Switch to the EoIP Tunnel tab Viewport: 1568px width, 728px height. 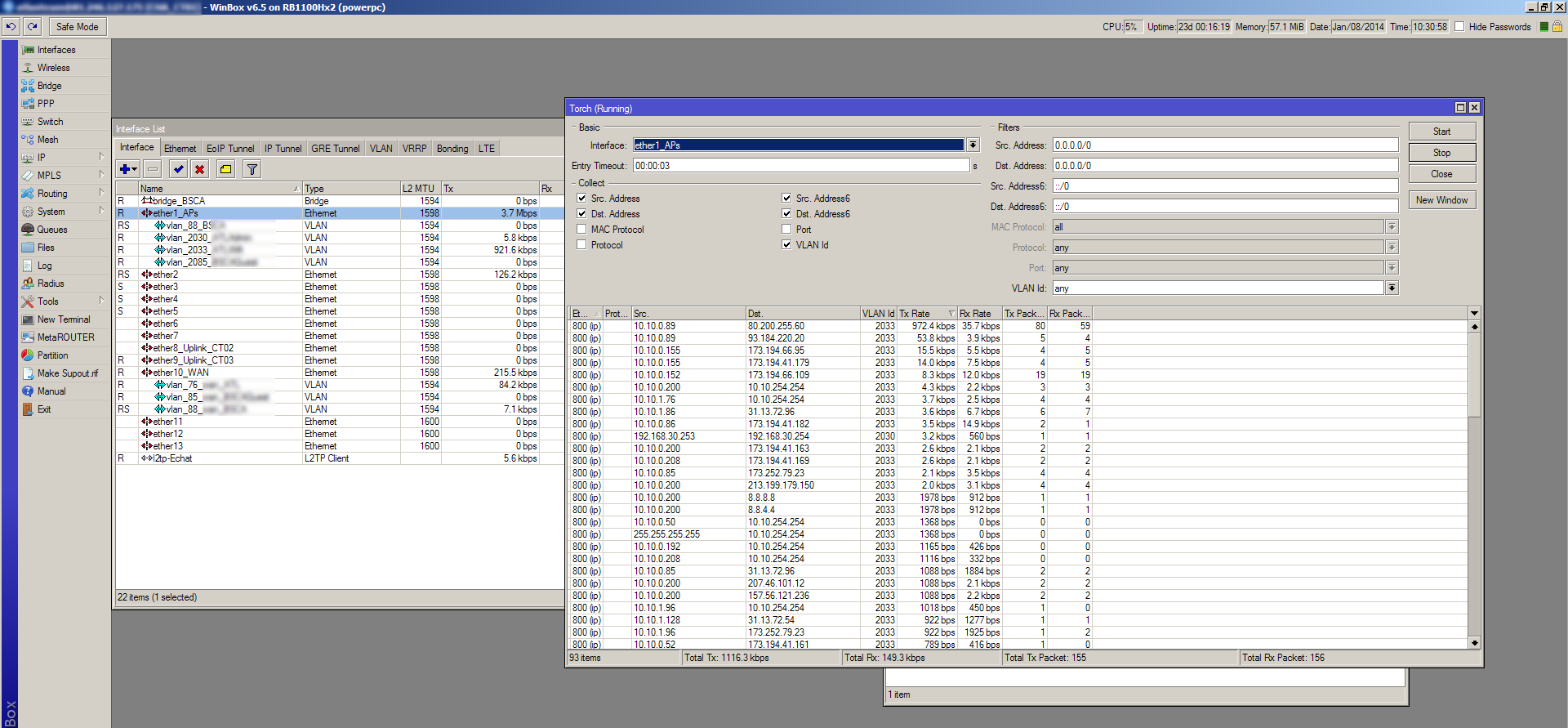click(x=230, y=149)
